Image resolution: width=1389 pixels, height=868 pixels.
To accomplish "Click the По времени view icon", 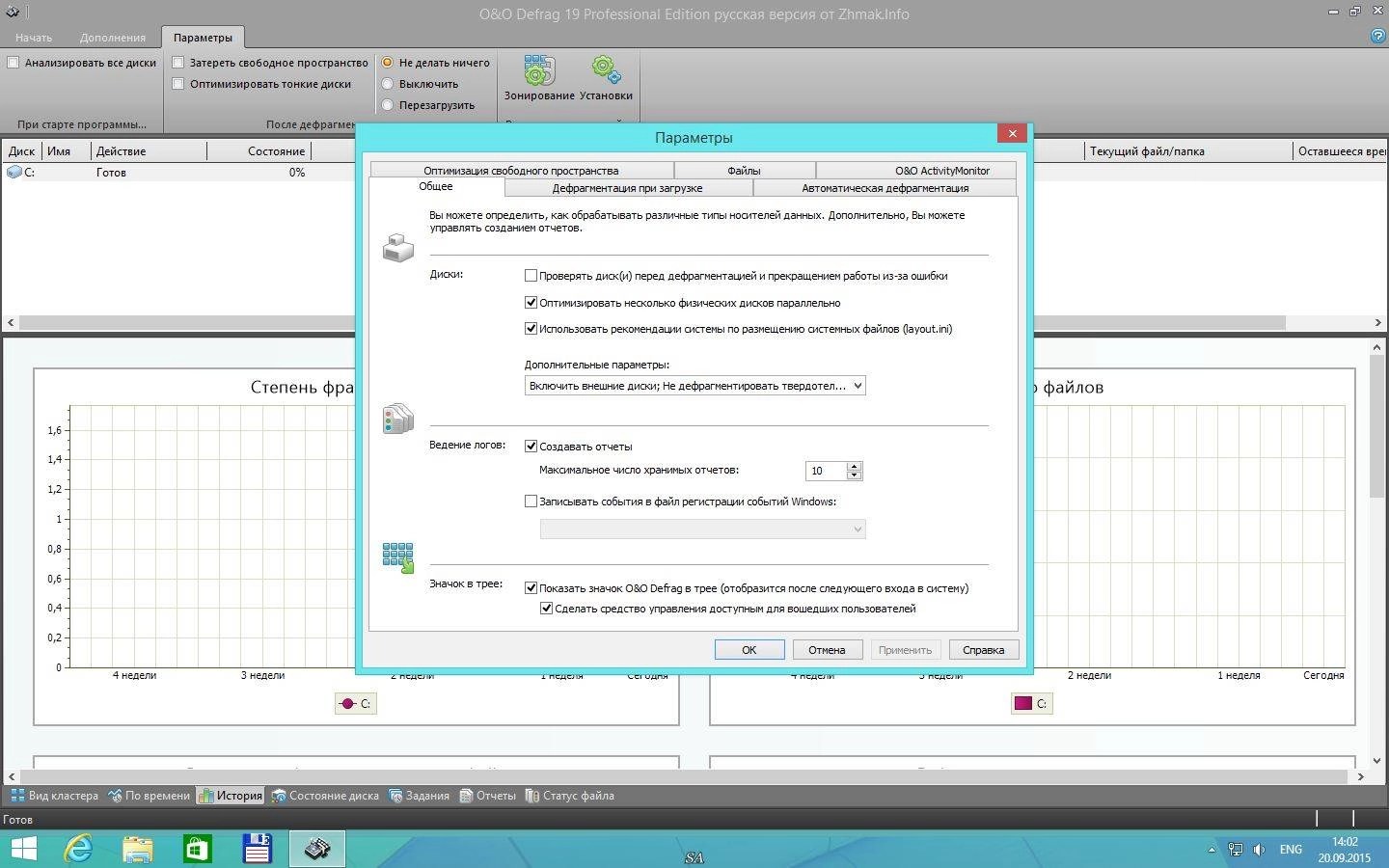I will tap(115, 796).
